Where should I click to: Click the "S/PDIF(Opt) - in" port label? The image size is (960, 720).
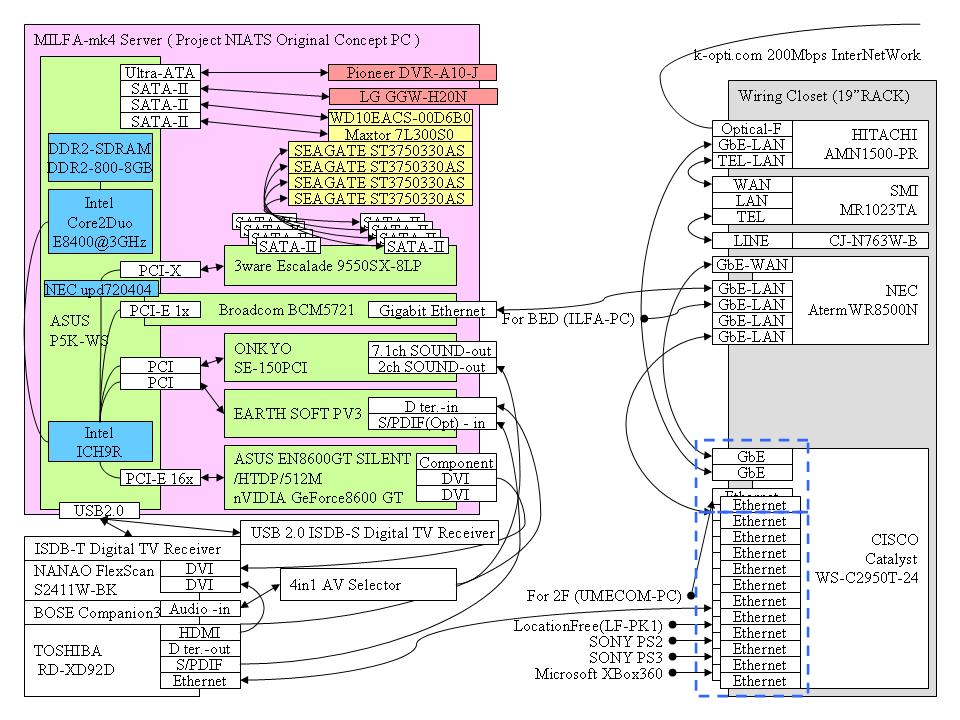432,422
